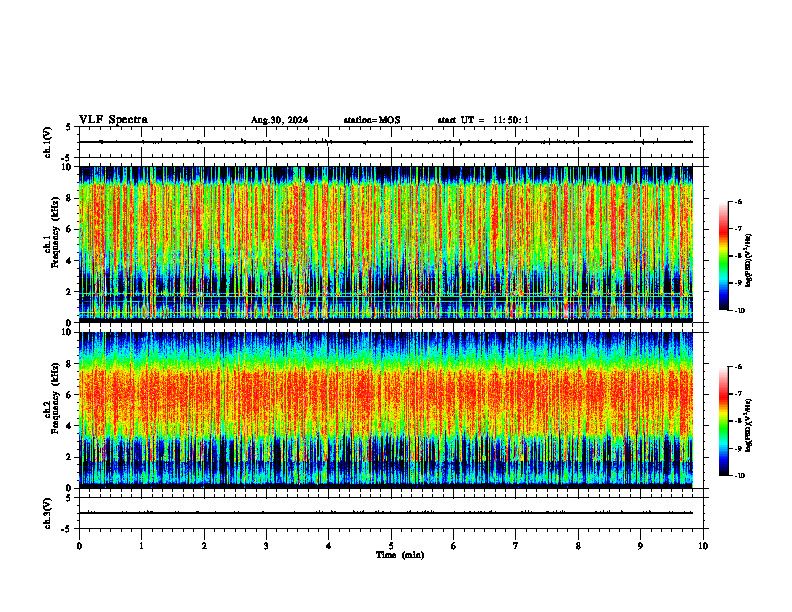The height and width of the screenshot is (612, 792).
Task: Select the "start UT = 11:50: 1" text
Action: [x=483, y=120]
